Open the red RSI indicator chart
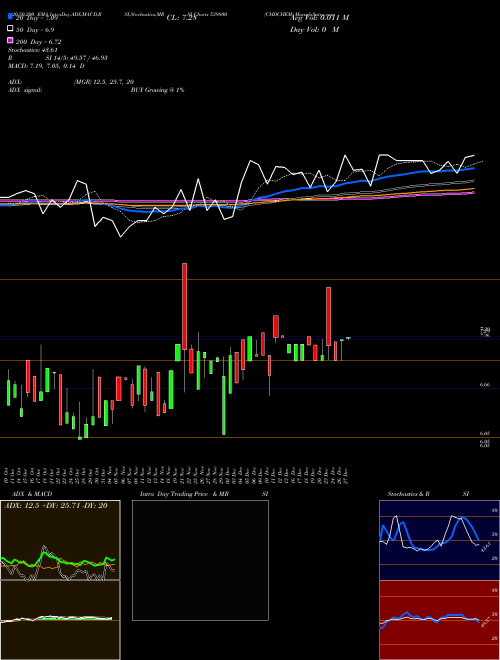Screen dimensions: 500x660 [x=439, y=620]
